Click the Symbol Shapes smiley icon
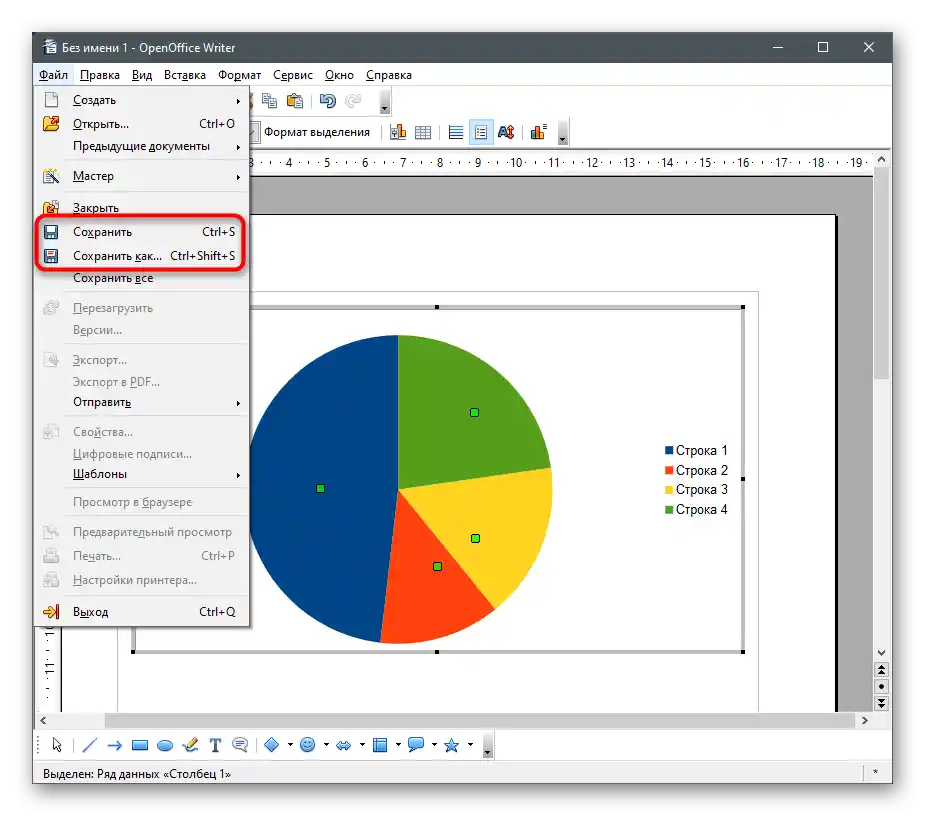 (x=307, y=745)
